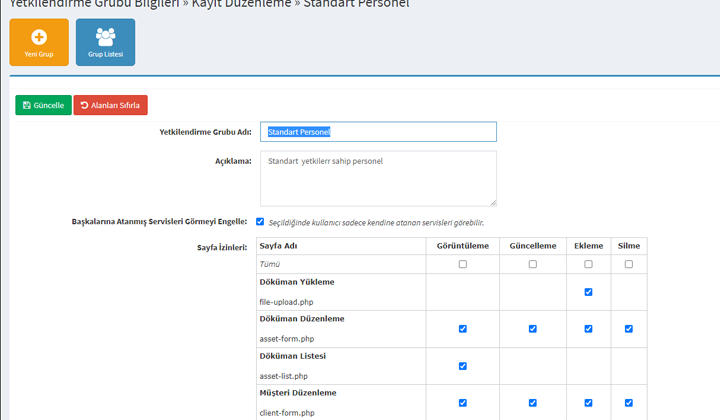Click the Yeni Grup plus icon
The width and height of the screenshot is (720, 420).
click(x=39, y=37)
